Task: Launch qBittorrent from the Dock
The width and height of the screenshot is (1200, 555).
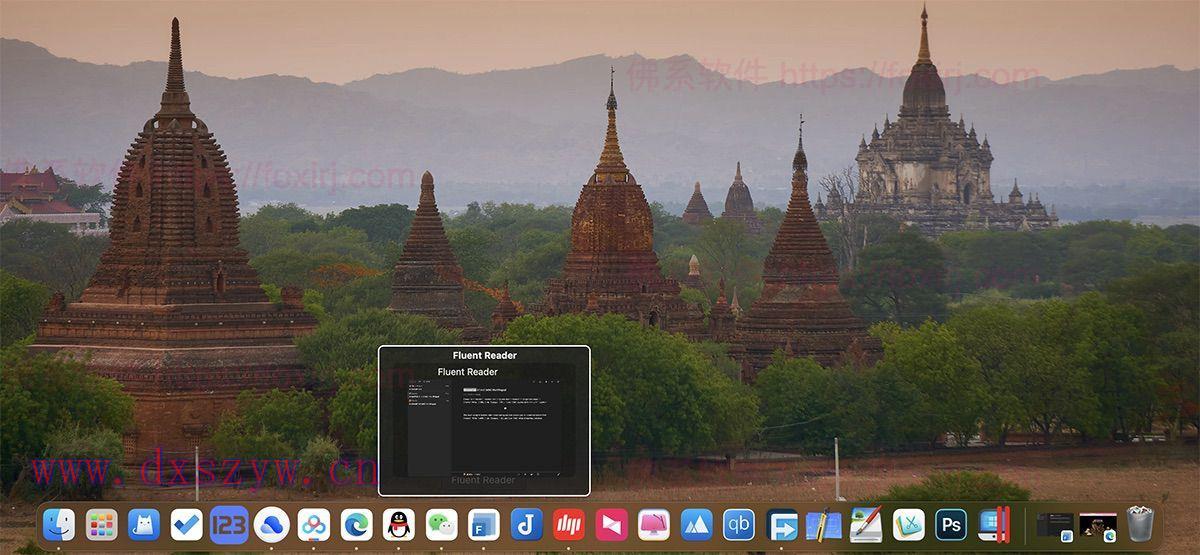Action: [x=739, y=524]
